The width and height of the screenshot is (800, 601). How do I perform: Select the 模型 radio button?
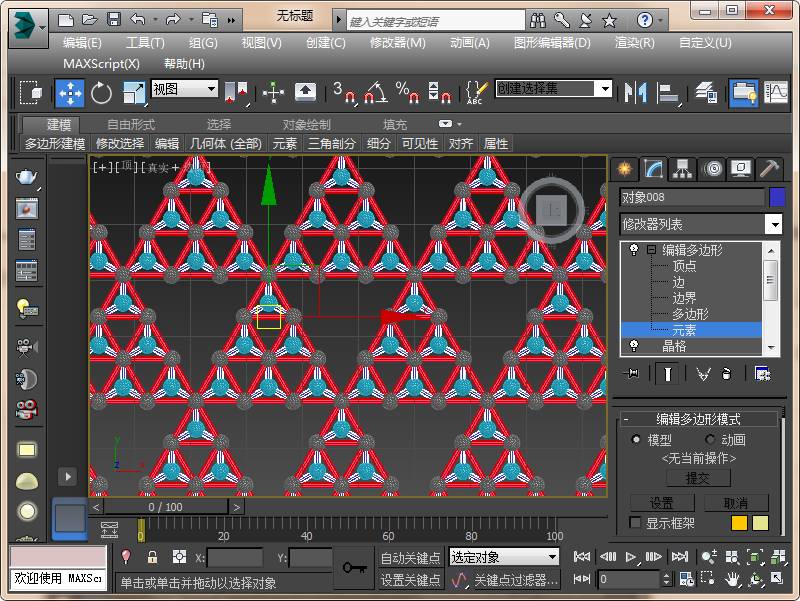tap(636, 439)
